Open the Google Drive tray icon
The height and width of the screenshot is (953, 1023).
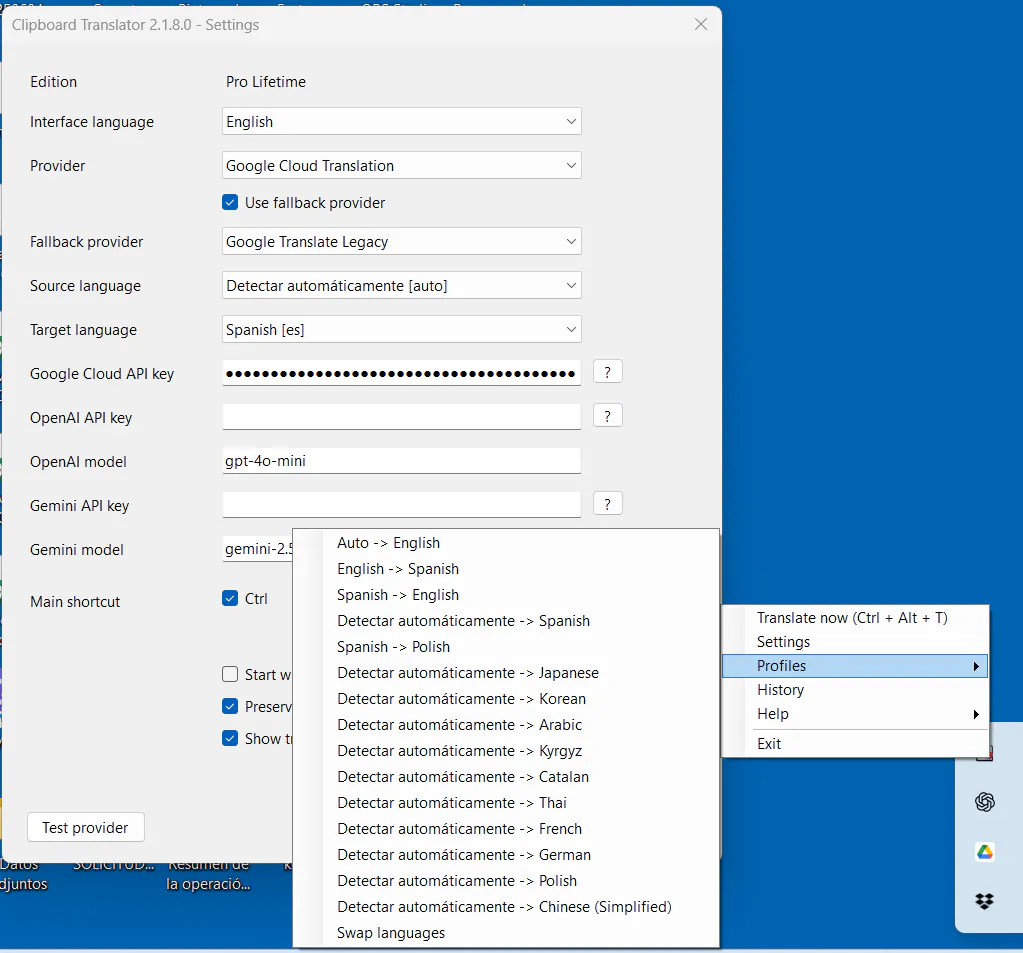985,852
